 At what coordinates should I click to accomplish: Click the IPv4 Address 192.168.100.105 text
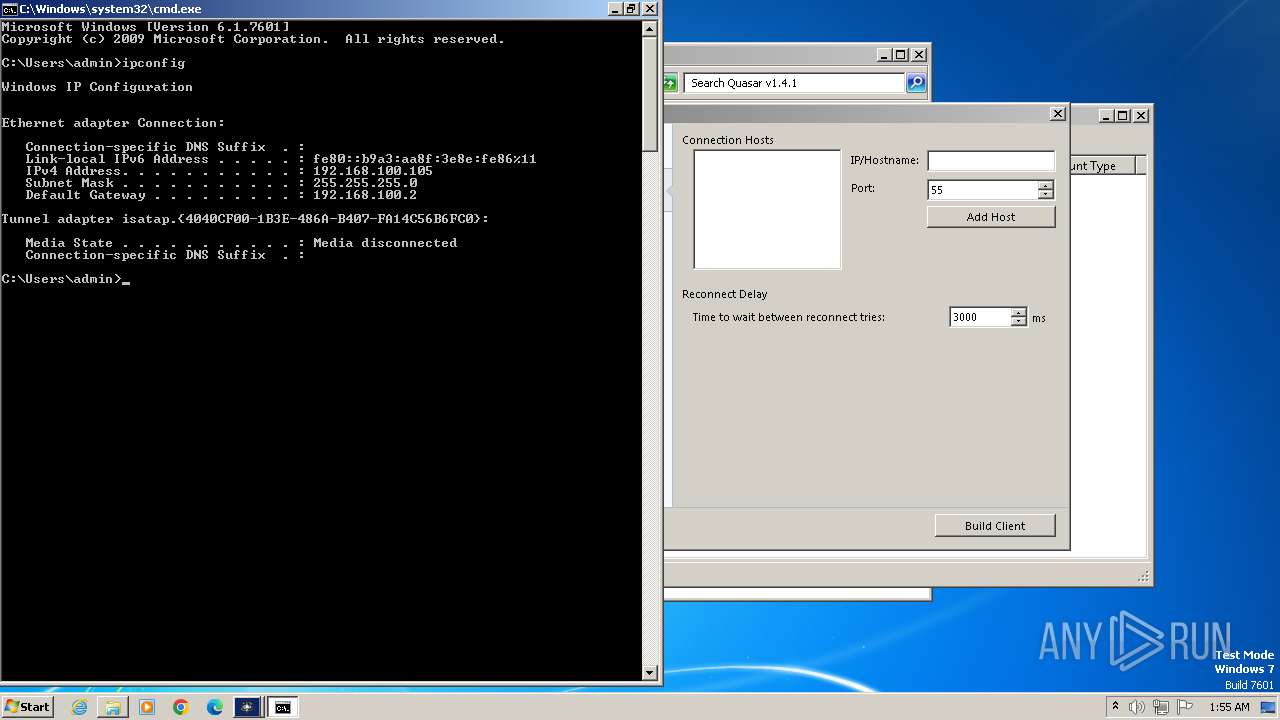[x=229, y=171]
